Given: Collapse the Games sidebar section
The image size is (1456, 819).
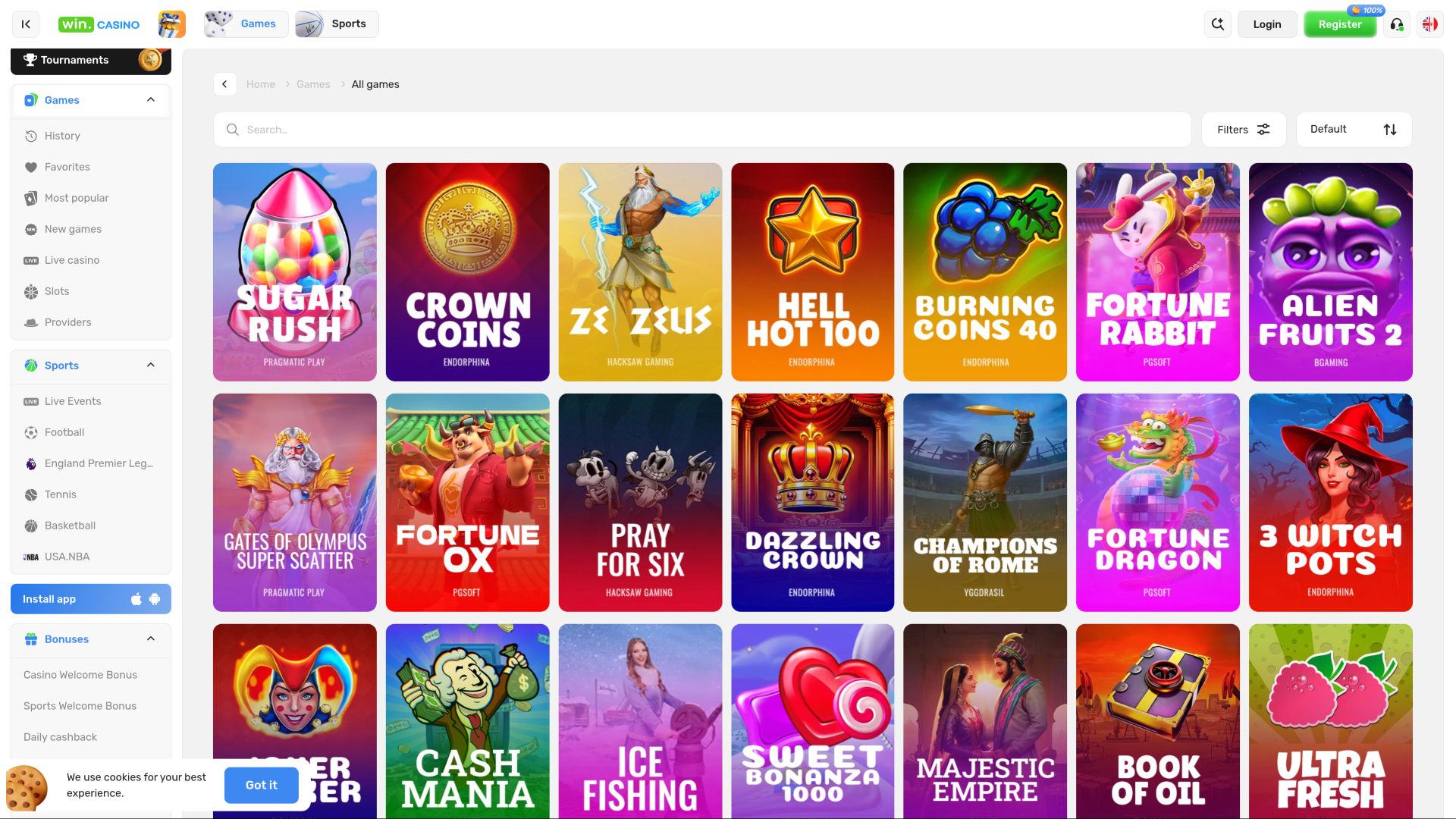Looking at the screenshot, I should [x=151, y=100].
